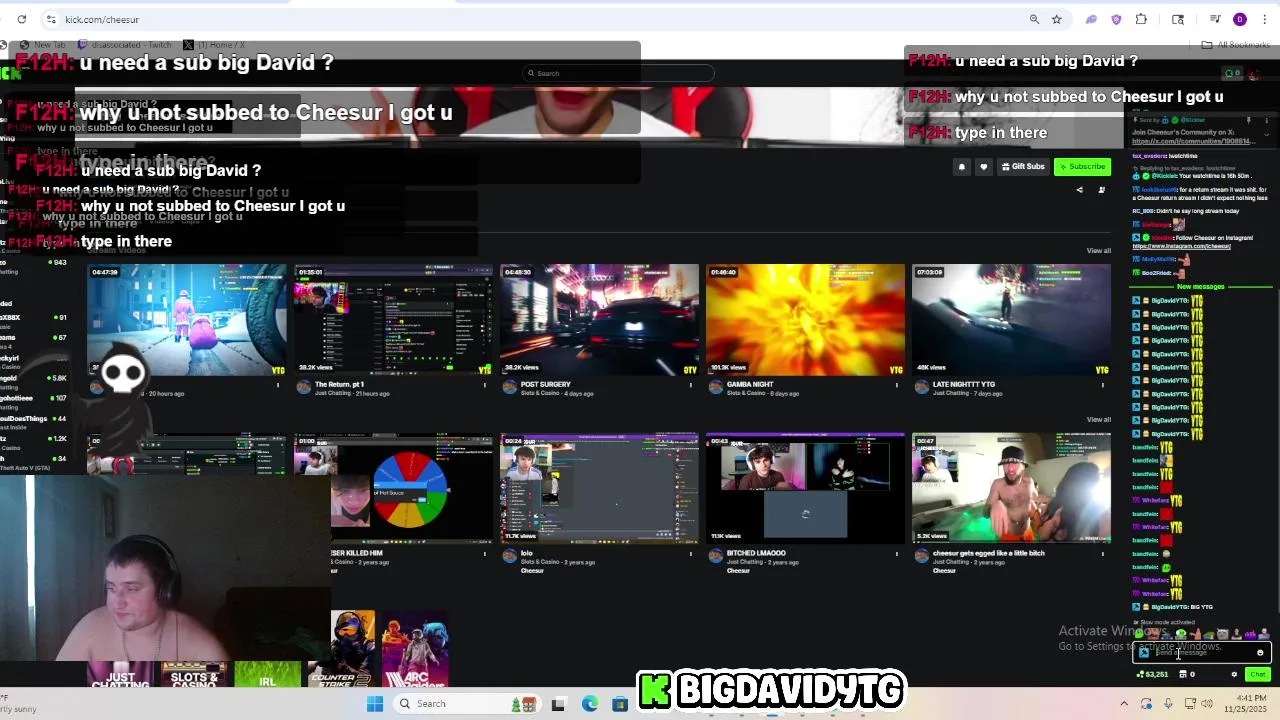The image size is (1280, 720).
Task: Click the IRL category card
Action: [267, 675]
